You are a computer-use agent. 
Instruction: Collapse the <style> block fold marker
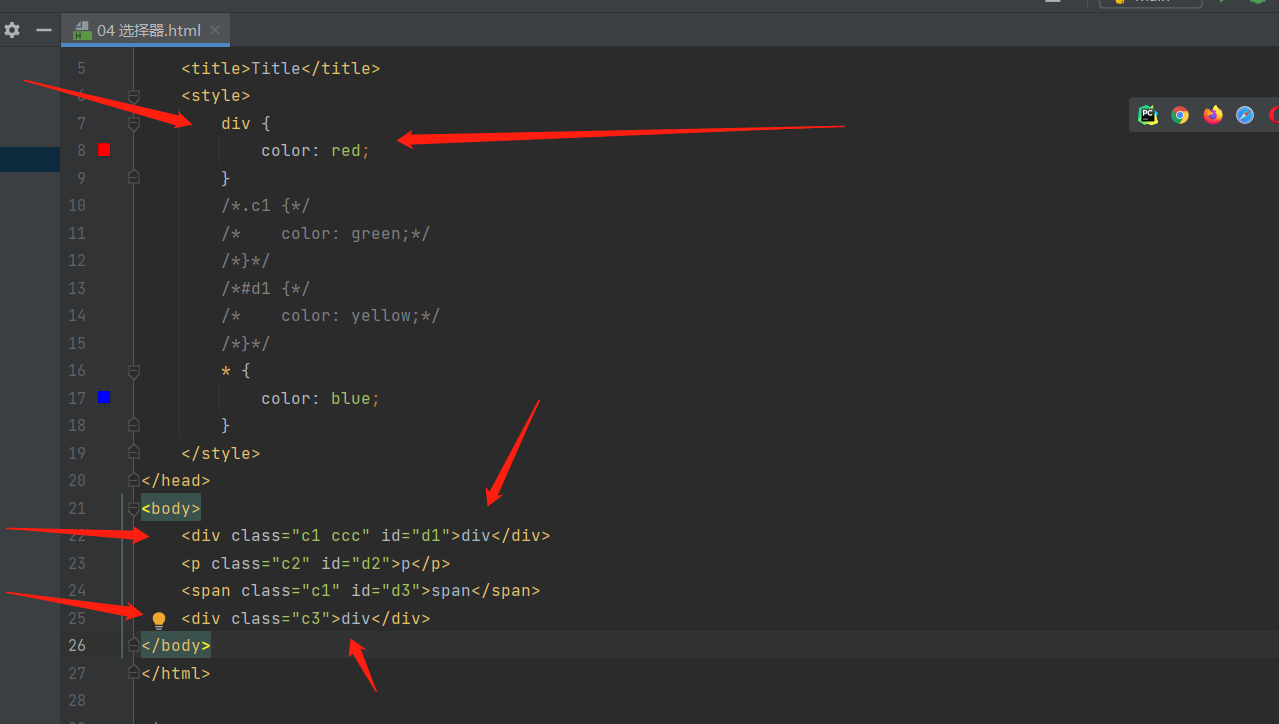pyautogui.click(x=133, y=96)
